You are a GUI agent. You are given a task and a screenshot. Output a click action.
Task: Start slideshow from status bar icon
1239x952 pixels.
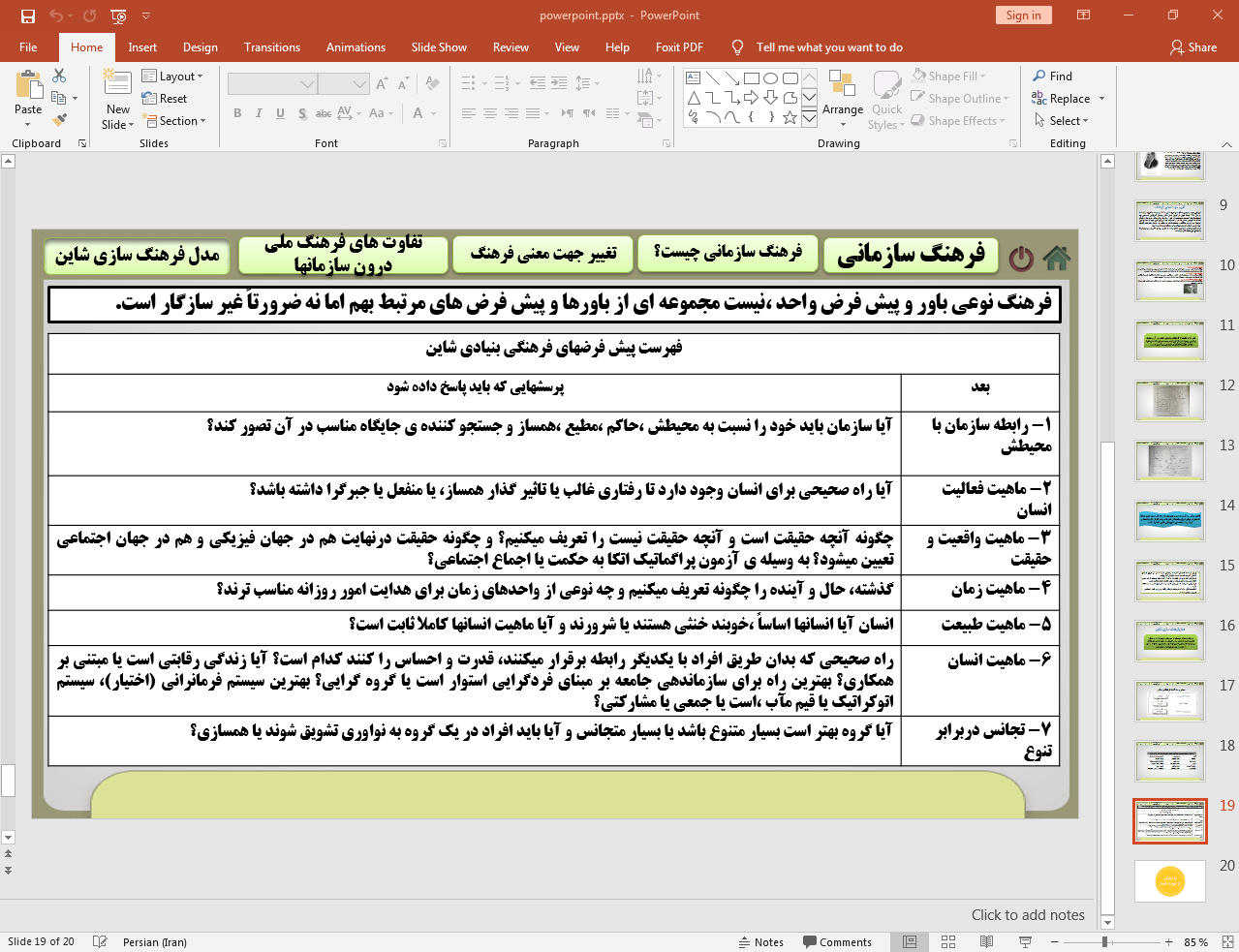[1025, 941]
